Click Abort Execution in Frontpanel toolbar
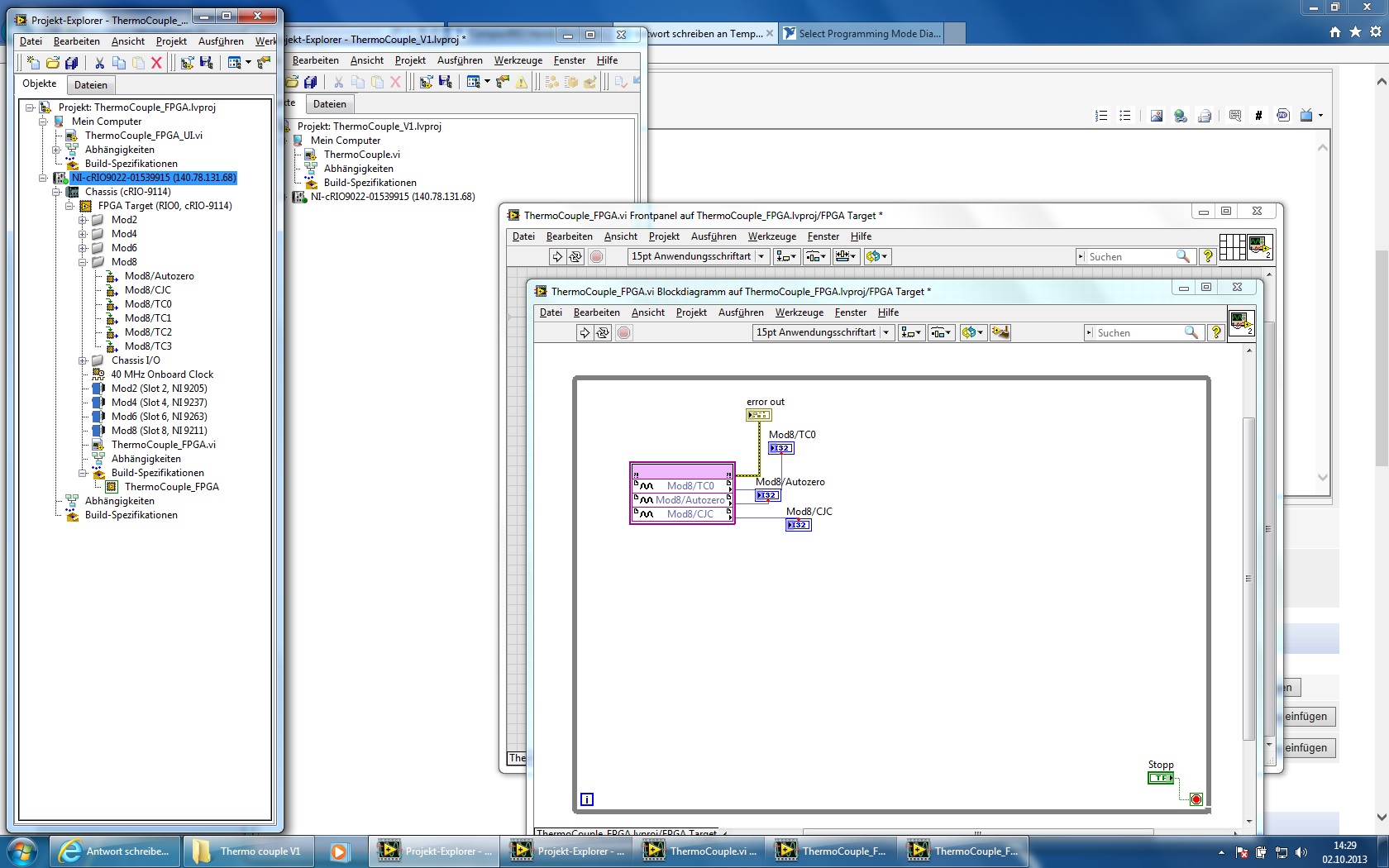The image size is (1389, 868). [x=597, y=256]
